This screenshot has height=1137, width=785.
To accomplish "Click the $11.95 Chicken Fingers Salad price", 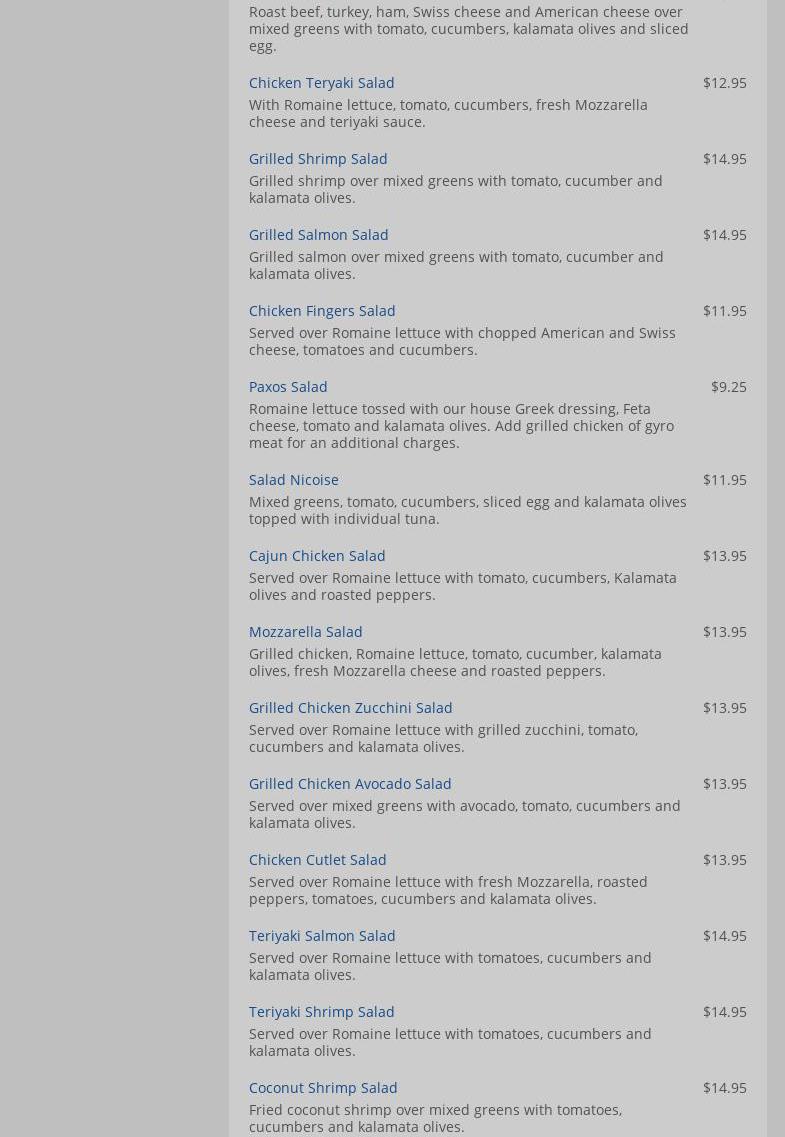I will pos(724,311).
